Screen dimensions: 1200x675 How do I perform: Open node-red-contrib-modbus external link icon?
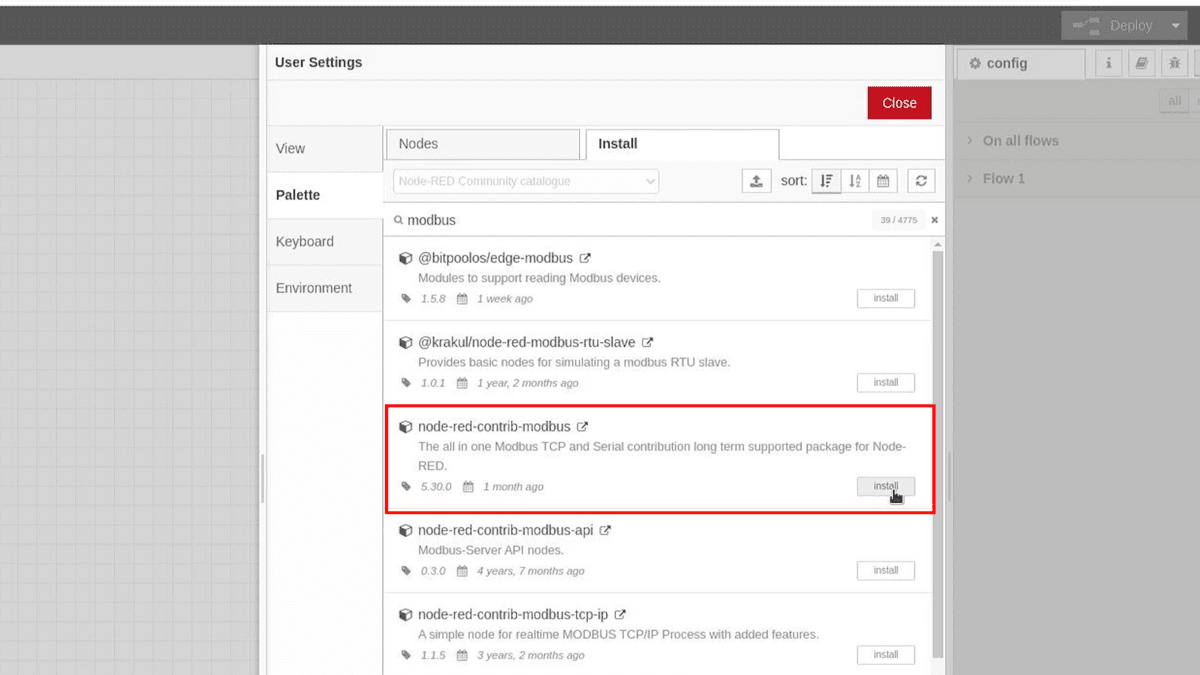point(583,426)
